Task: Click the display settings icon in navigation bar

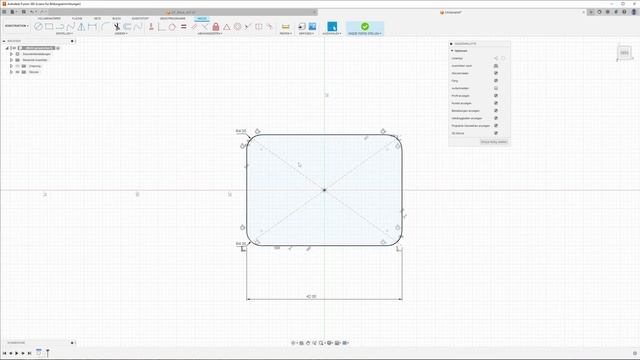Action: (x=329, y=343)
